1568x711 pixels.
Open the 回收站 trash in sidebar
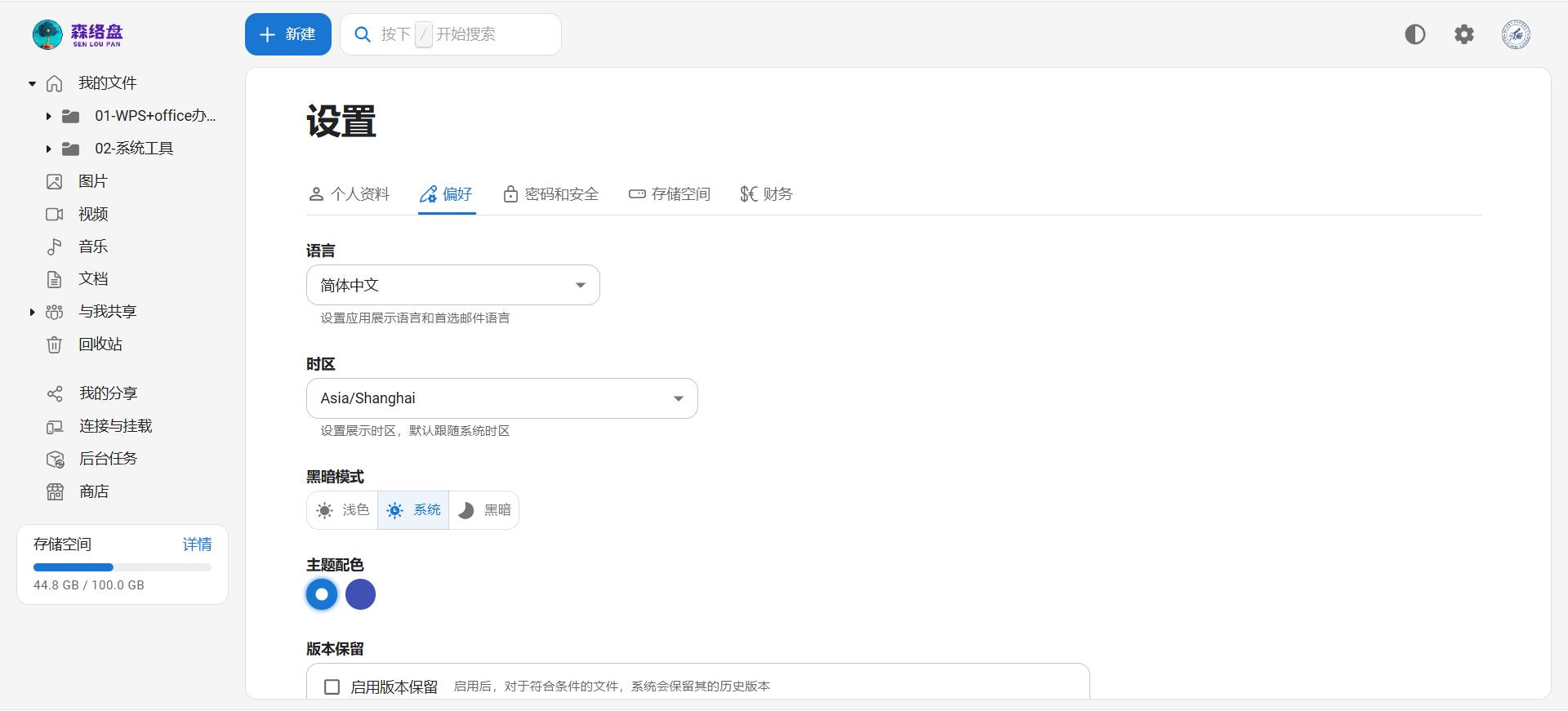[x=100, y=344]
